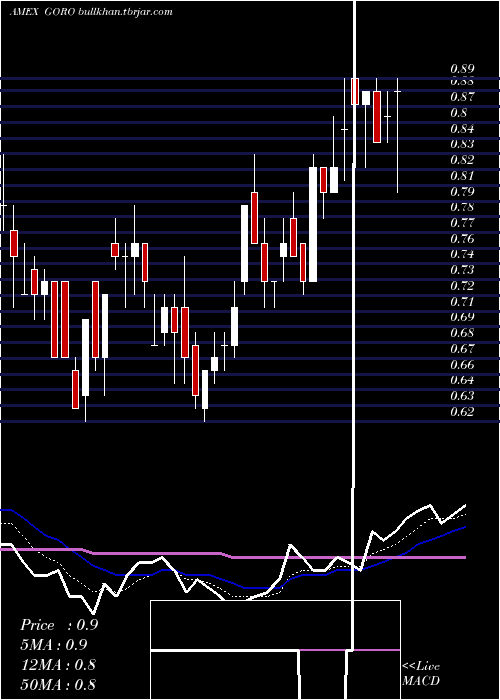This screenshot has width=500, height=700.
Task: Select the 0.72 price axis label
Action: pyautogui.click(x=462, y=286)
